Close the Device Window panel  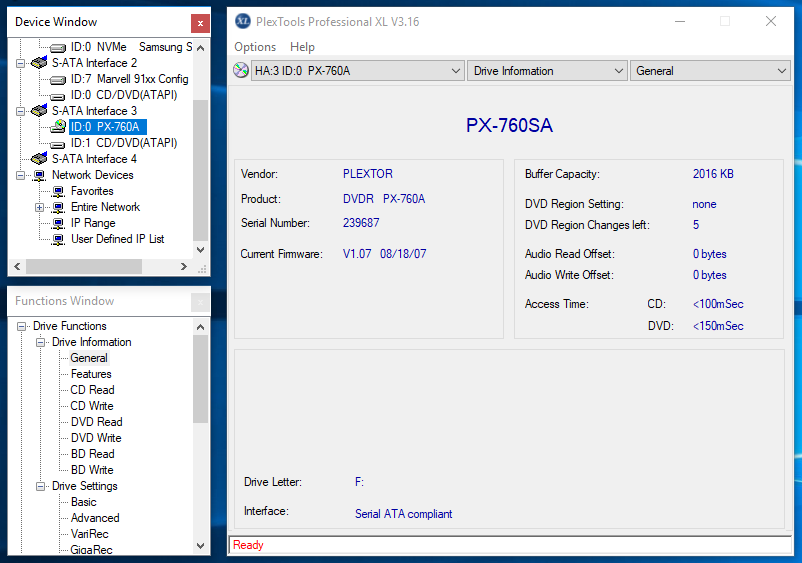pos(200,23)
